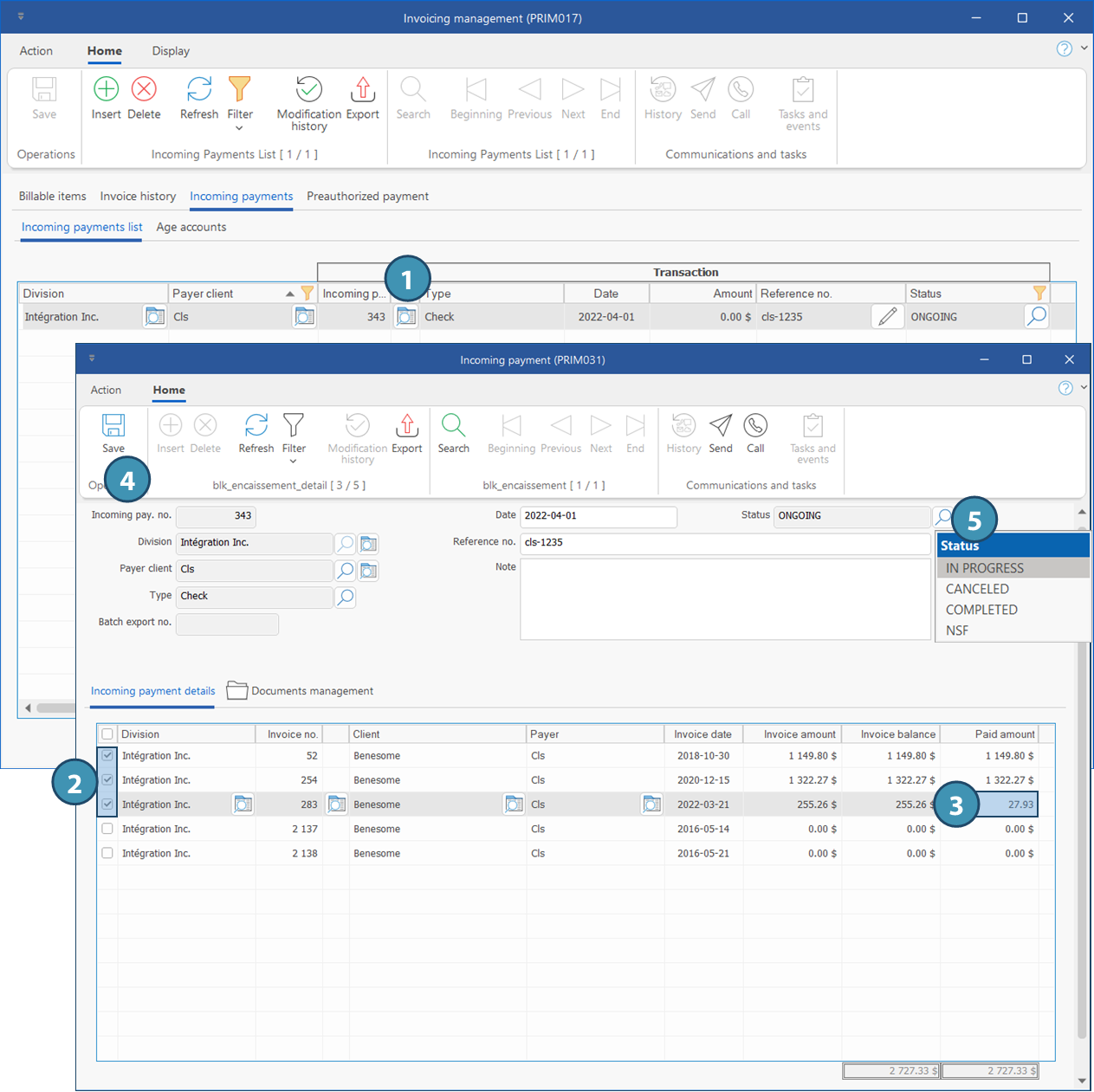Refresh the incoming payment detail list

click(256, 425)
